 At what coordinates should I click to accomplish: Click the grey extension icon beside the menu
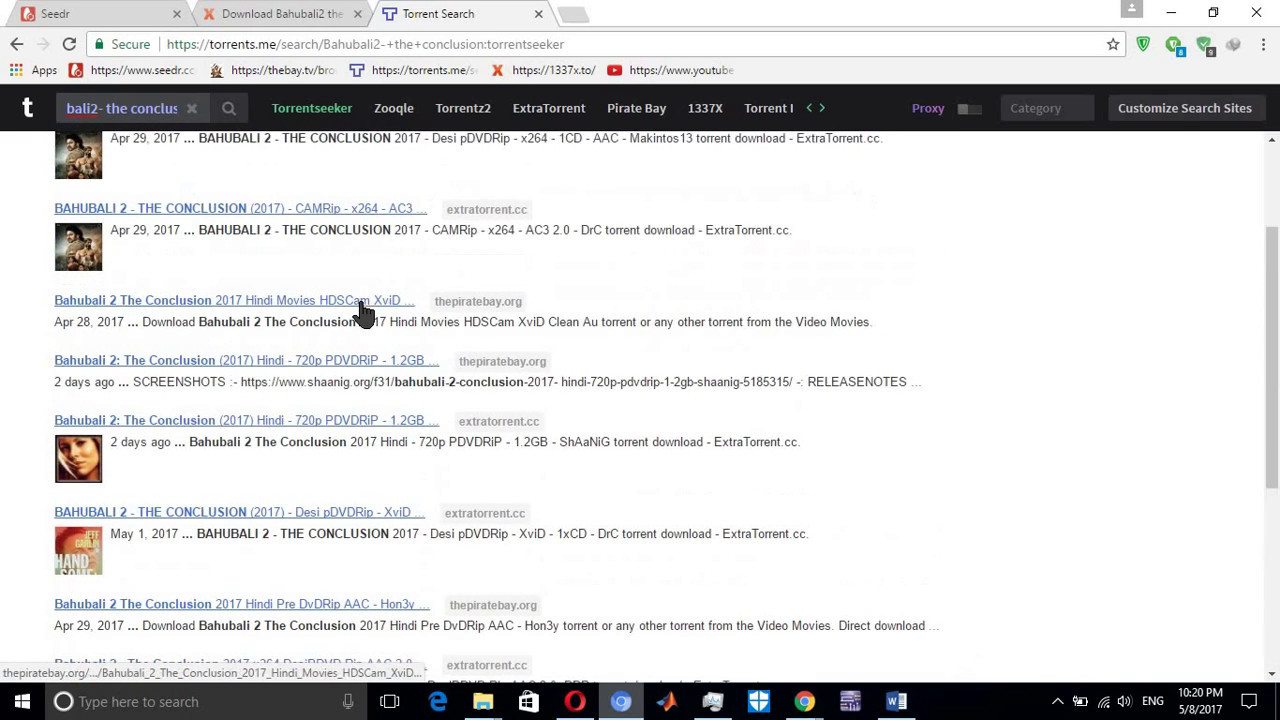pos(1234,44)
